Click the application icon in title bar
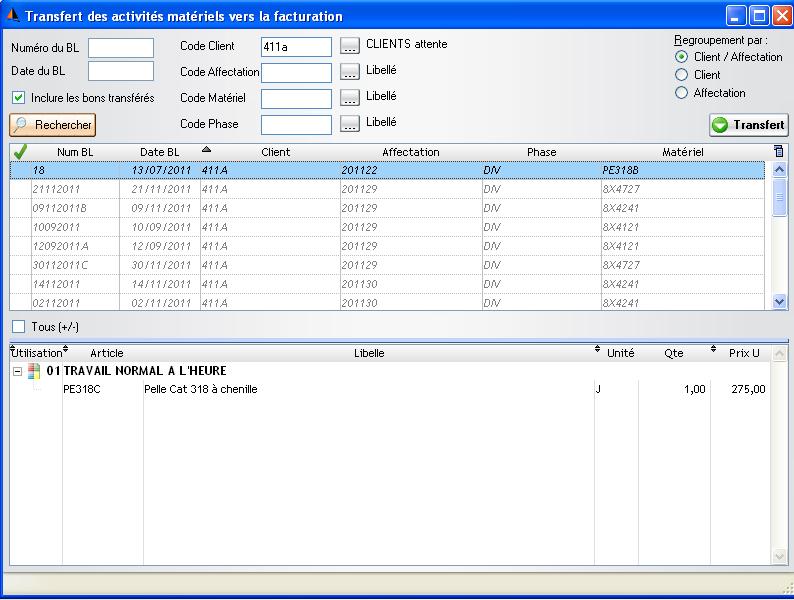794x600 pixels. (x=12, y=16)
